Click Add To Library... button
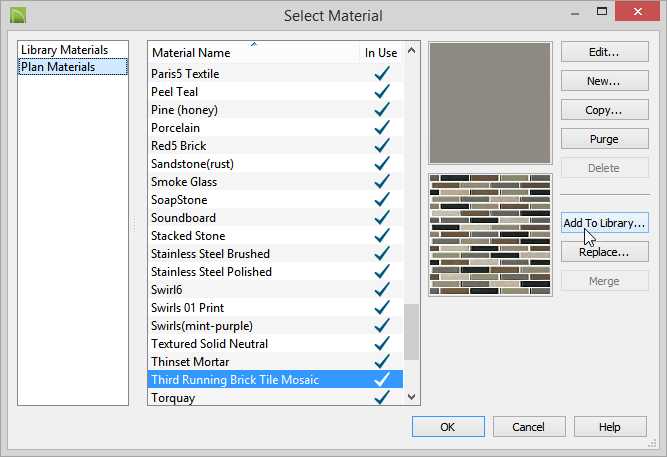 (604, 223)
